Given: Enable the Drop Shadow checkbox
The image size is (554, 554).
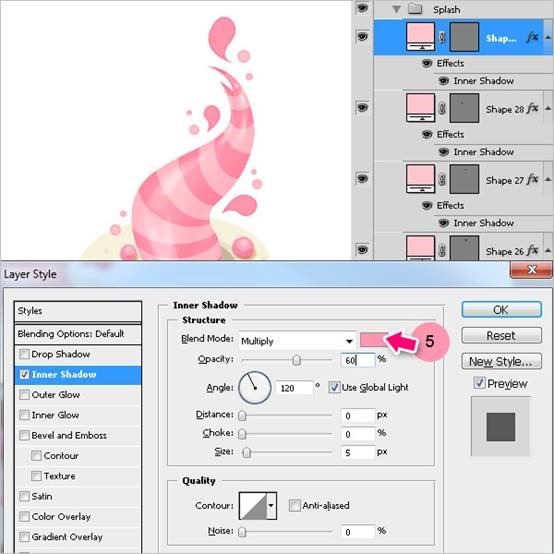Looking at the screenshot, I should [x=24, y=354].
